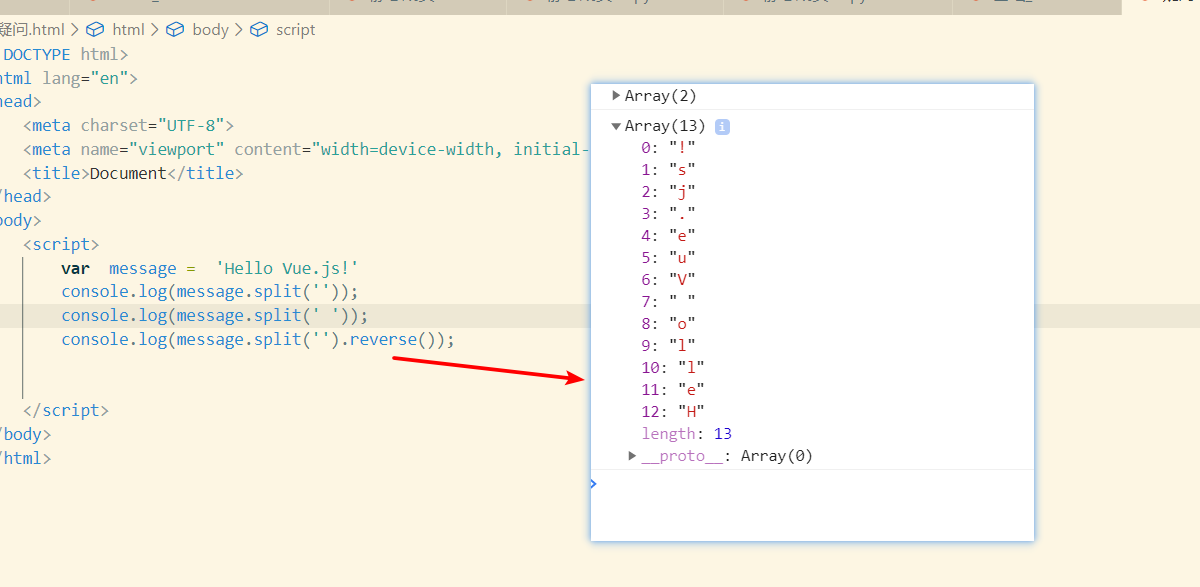Expand the __proto__: Array(0) entry
The width and height of the screenshot is (1200, 587).
[x=633, y=456]
